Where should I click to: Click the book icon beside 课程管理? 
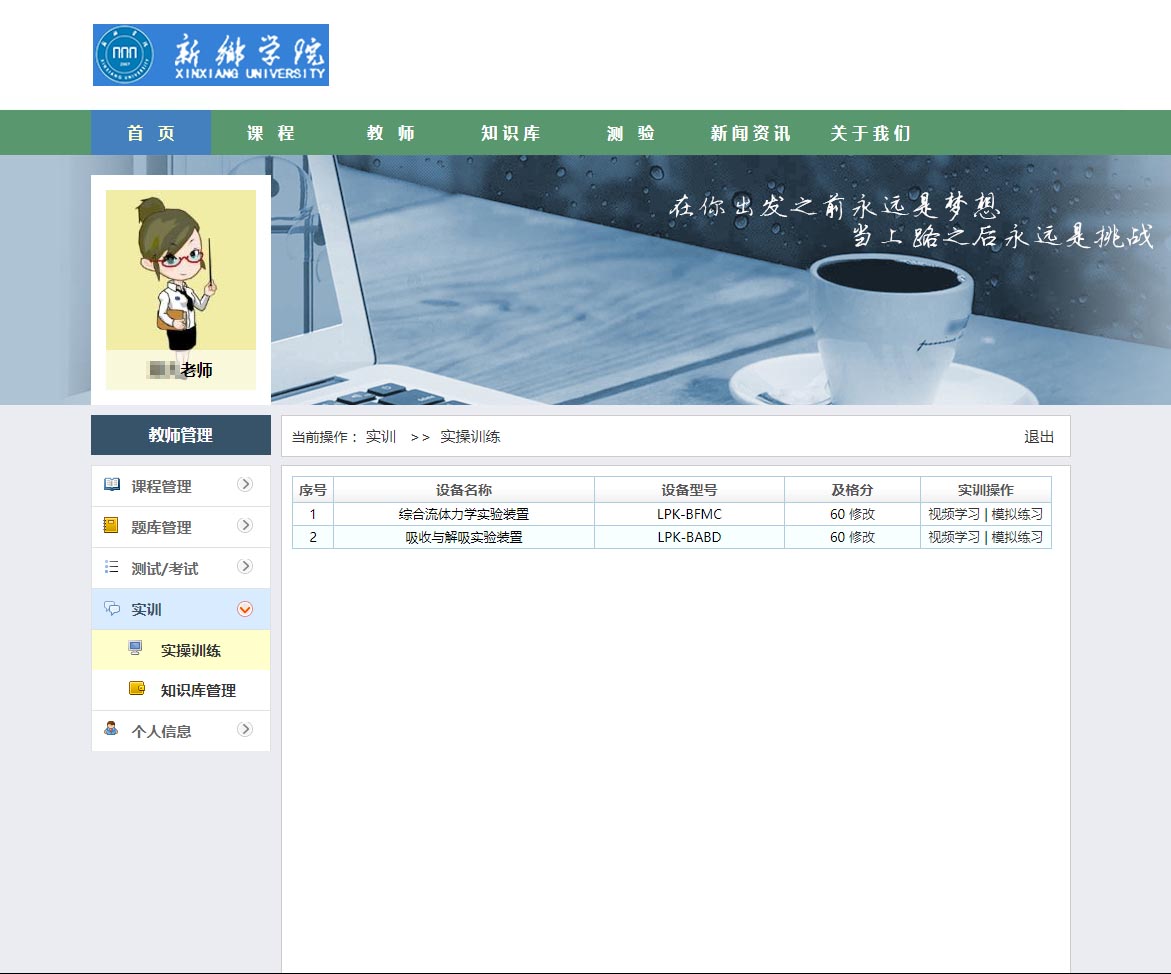[112, 485]
